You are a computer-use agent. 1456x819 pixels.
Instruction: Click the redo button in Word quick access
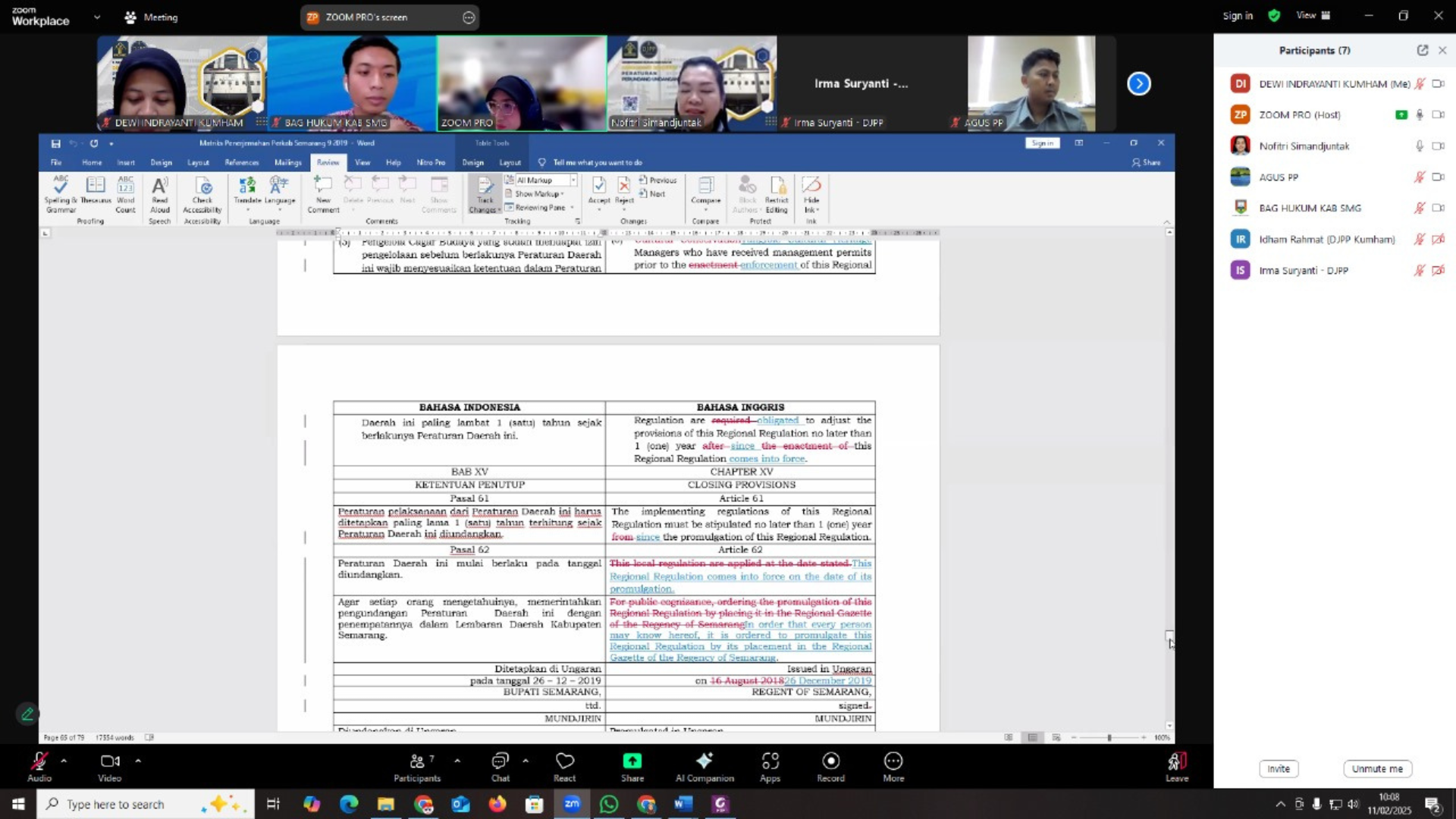93,143
